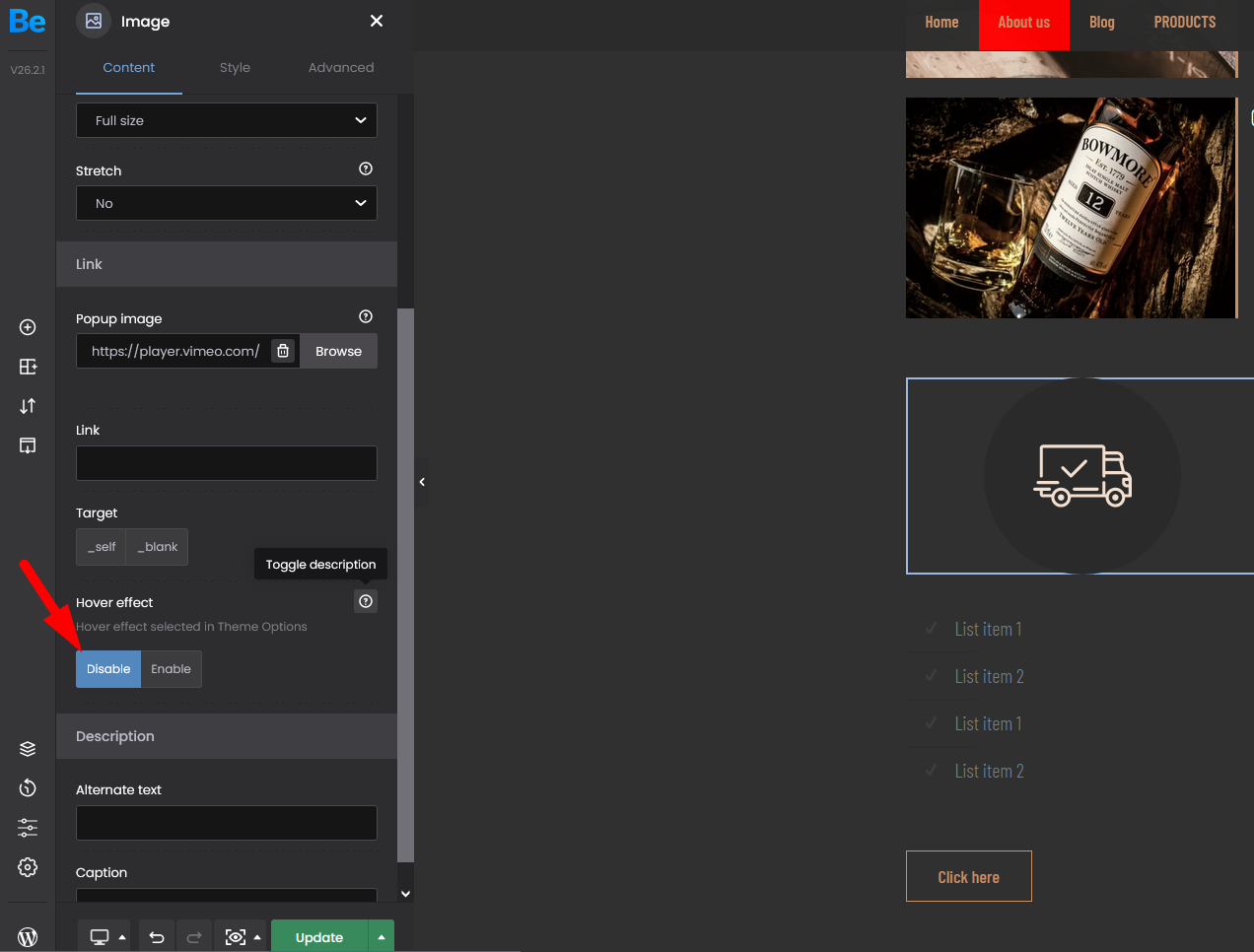Open the layers navigator icon
Viewport: 1254px width, 952px height.
tap(28, 749)
